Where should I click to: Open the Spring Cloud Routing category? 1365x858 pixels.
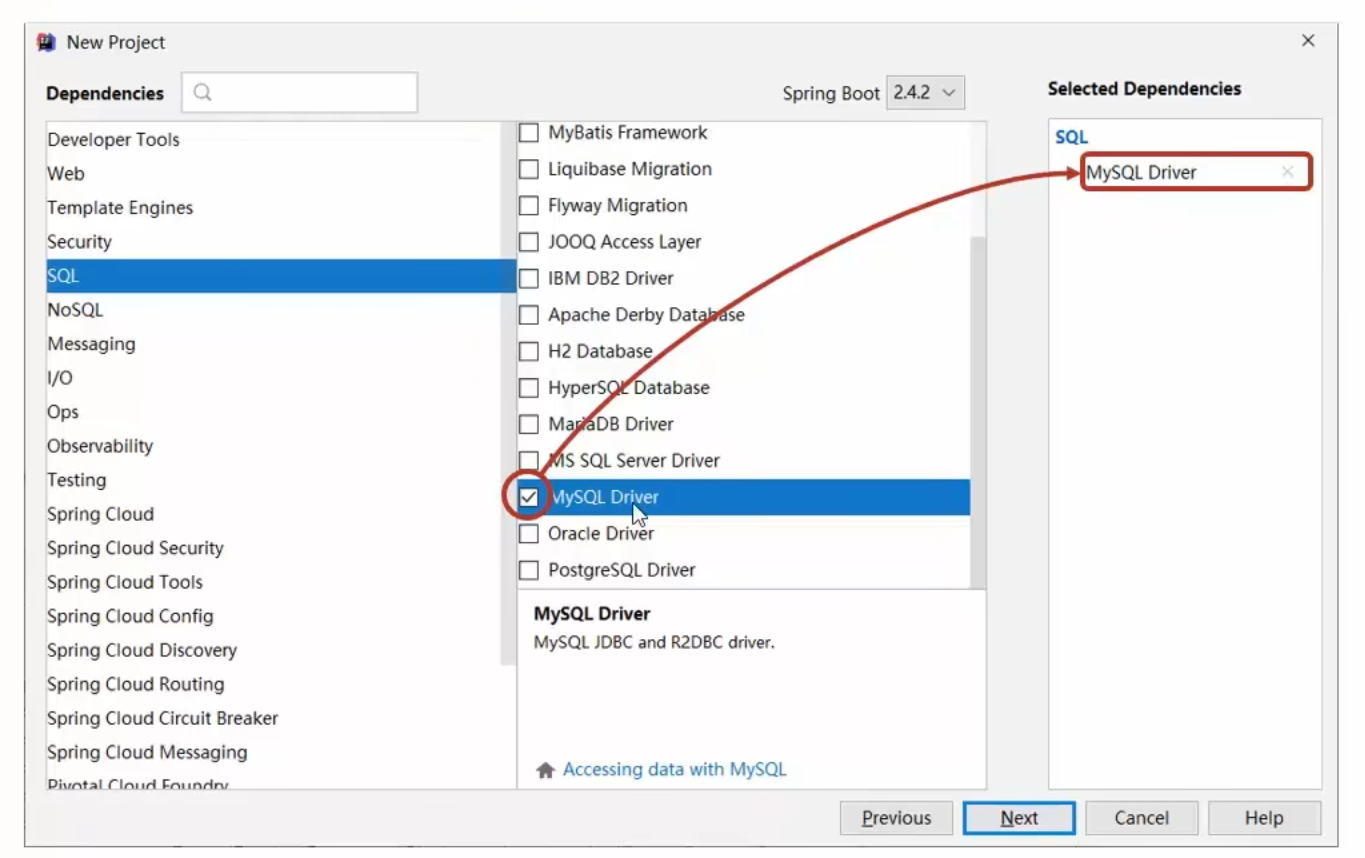(x=280, y=684)
